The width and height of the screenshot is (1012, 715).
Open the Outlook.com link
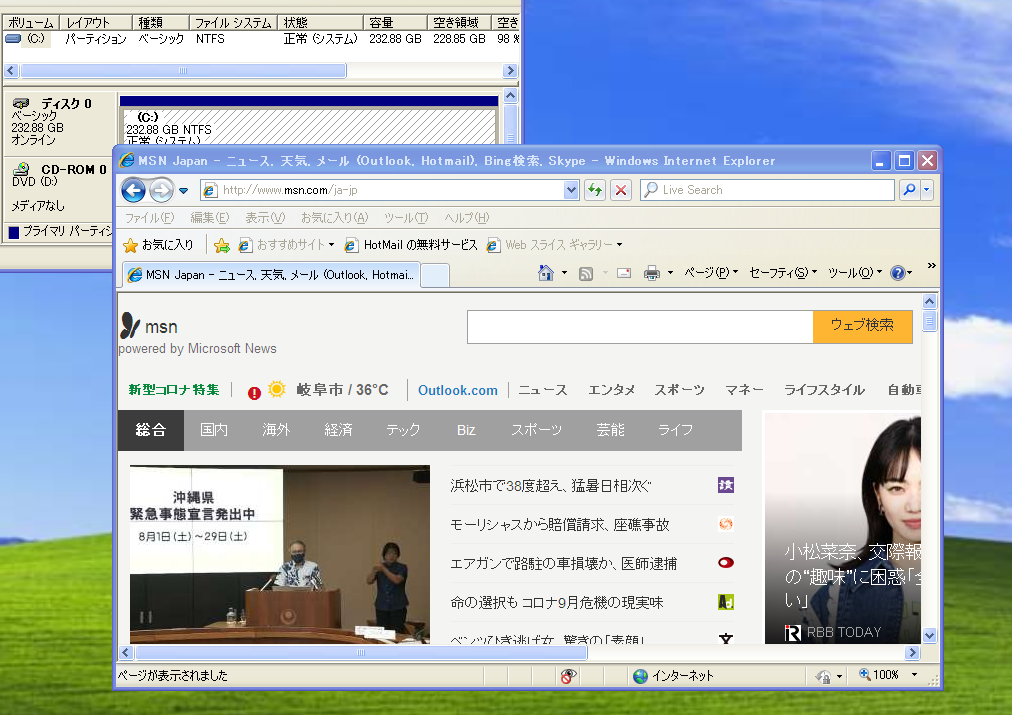tap(458, 390)
